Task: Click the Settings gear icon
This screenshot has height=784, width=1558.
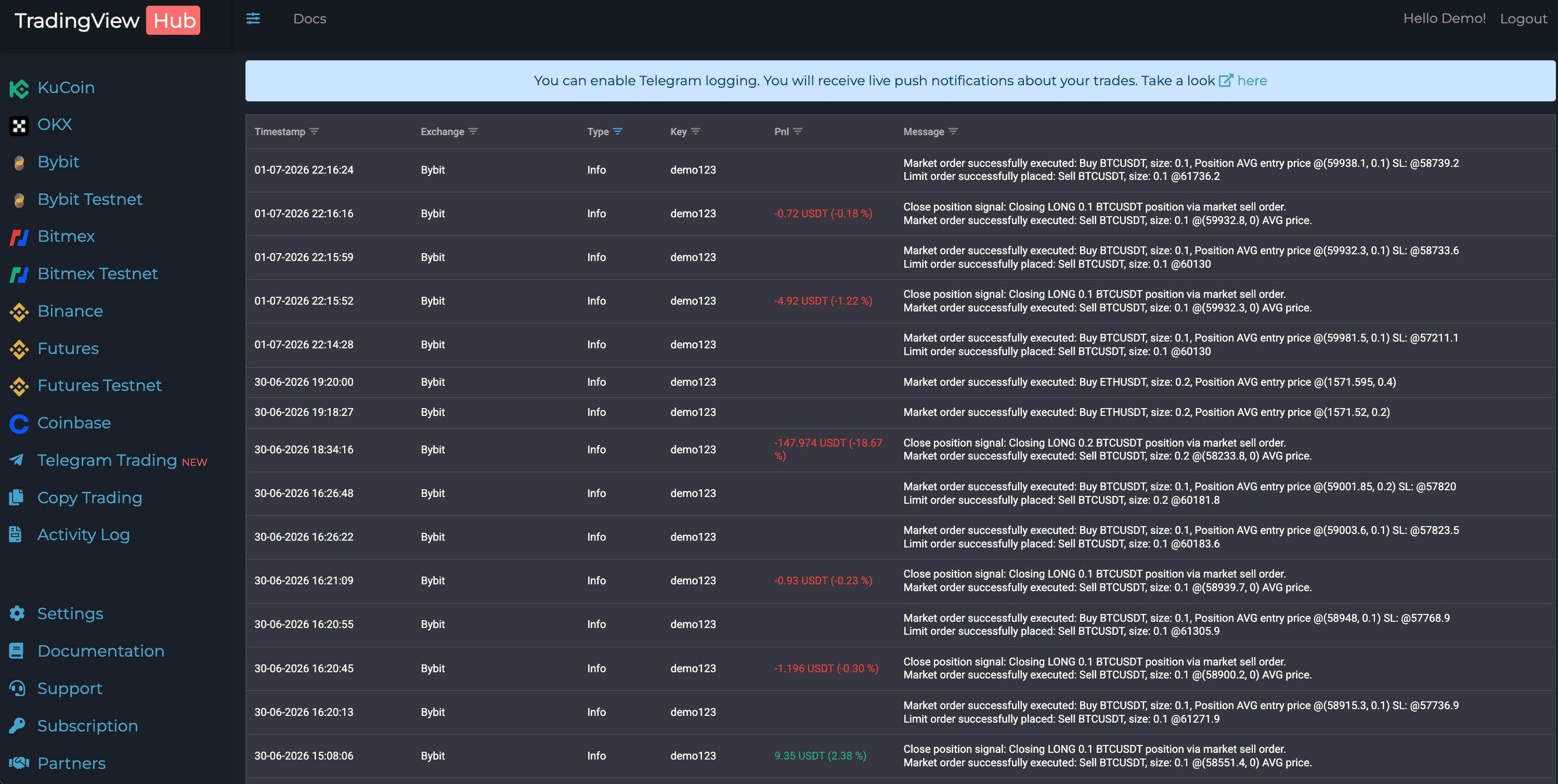Action: [x=17, y=613]
